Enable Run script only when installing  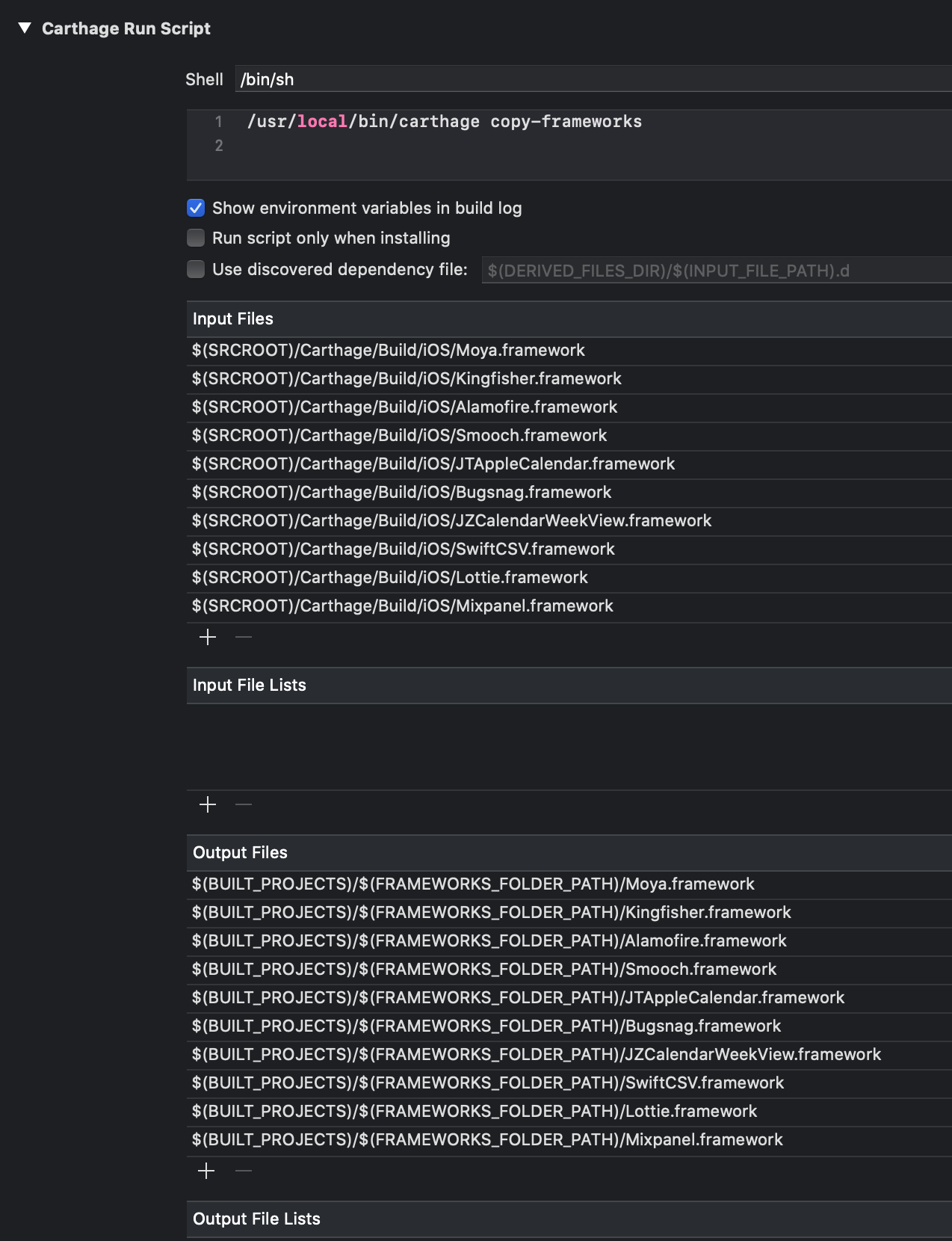tap(196, 238)
